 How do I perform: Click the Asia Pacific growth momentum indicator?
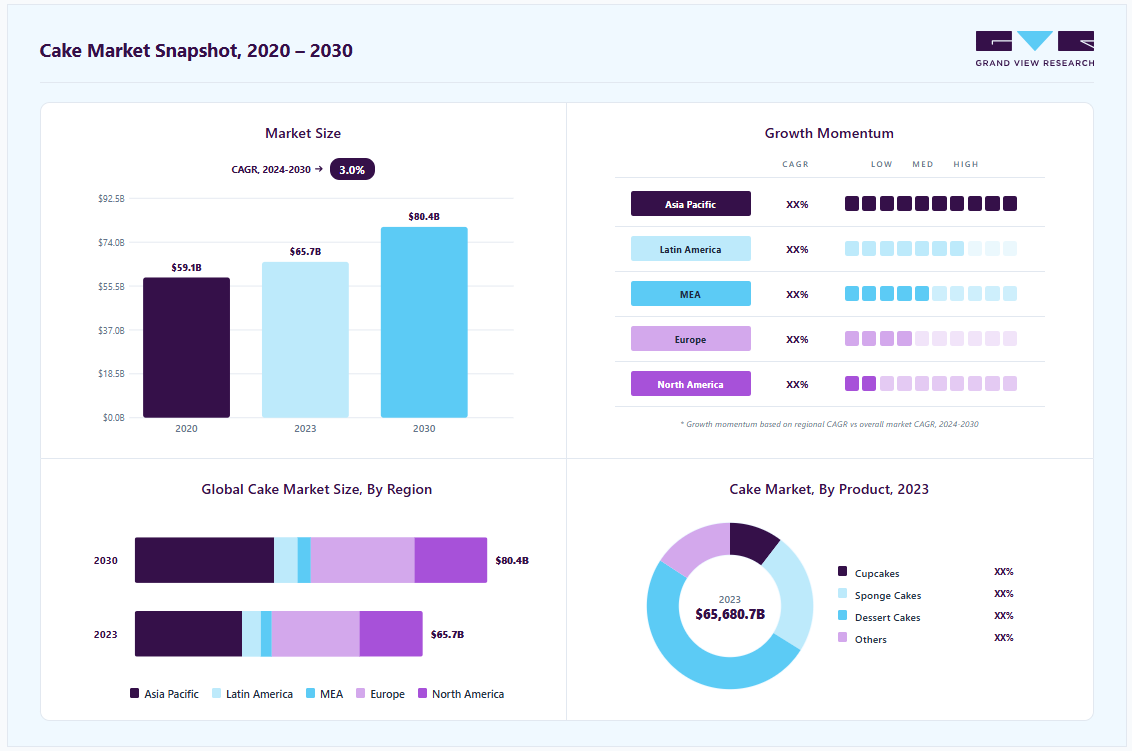(x=931, y=204)
